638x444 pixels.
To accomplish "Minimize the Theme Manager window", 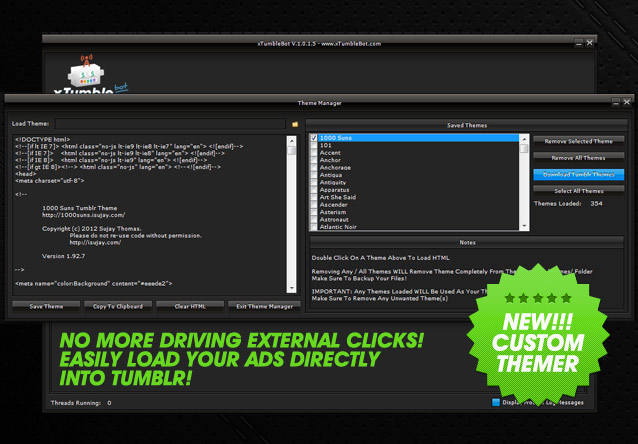I will click(x=616, y=102).
